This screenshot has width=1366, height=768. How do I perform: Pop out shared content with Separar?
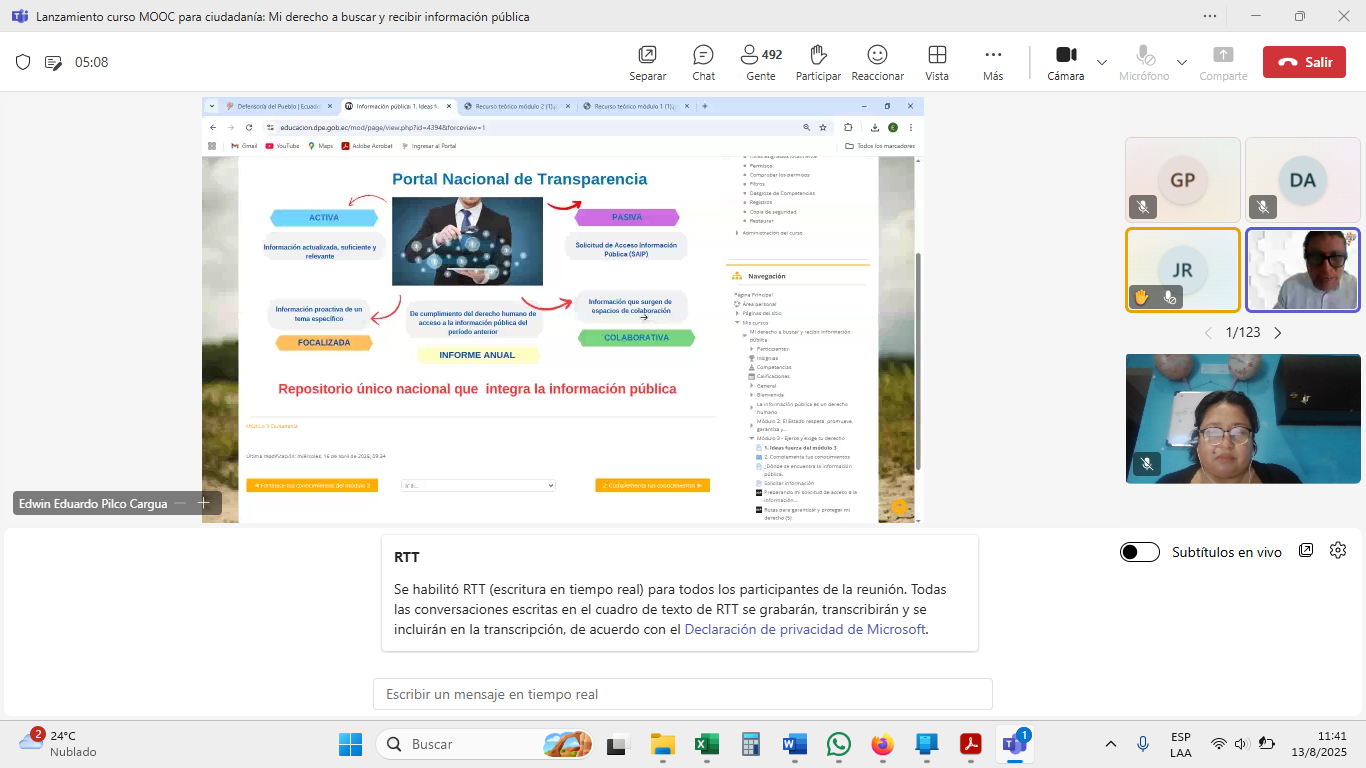pyautogui.click(x=647, y=62)
